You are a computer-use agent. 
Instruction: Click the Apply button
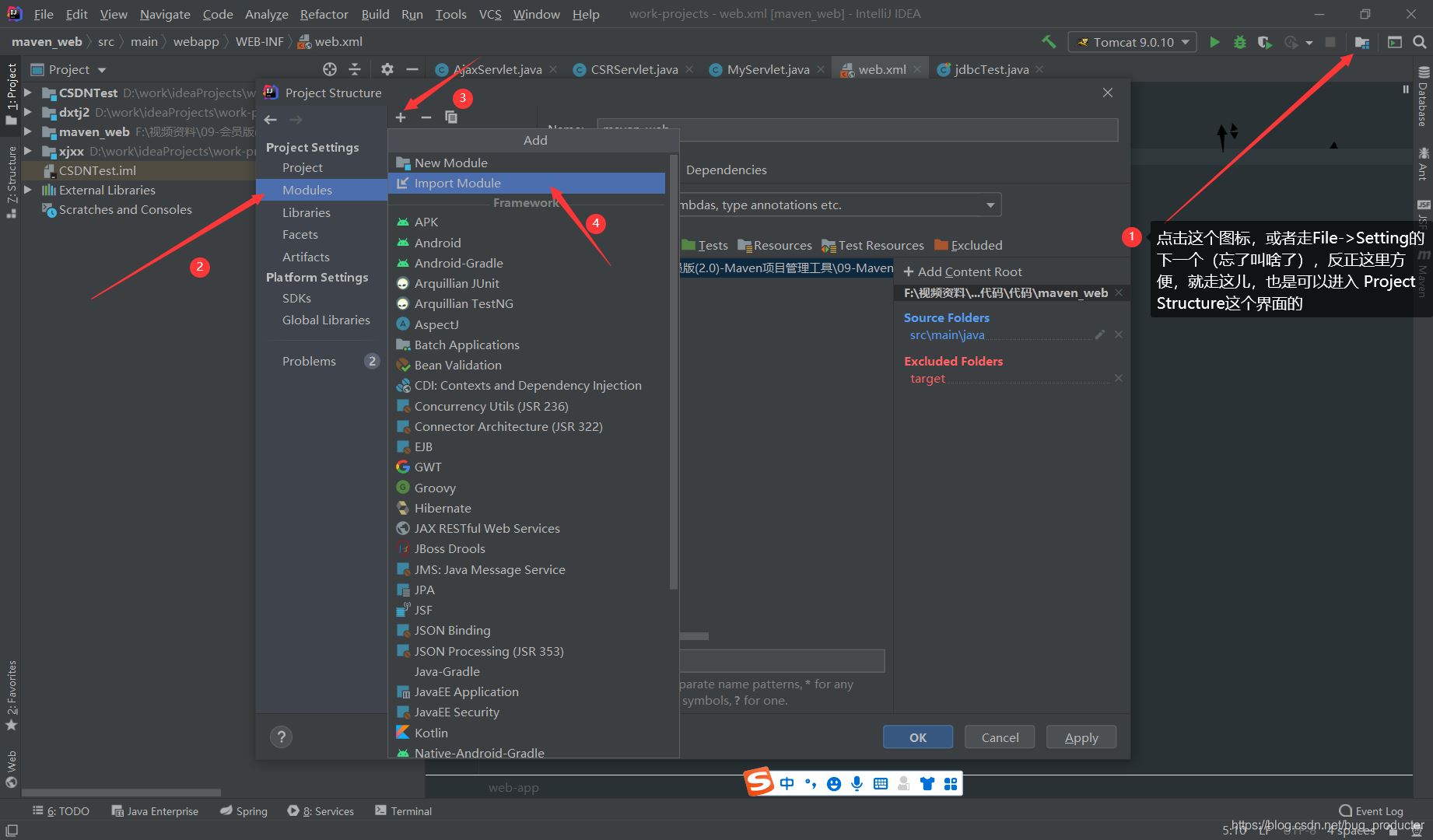(x=1081, y=737)
